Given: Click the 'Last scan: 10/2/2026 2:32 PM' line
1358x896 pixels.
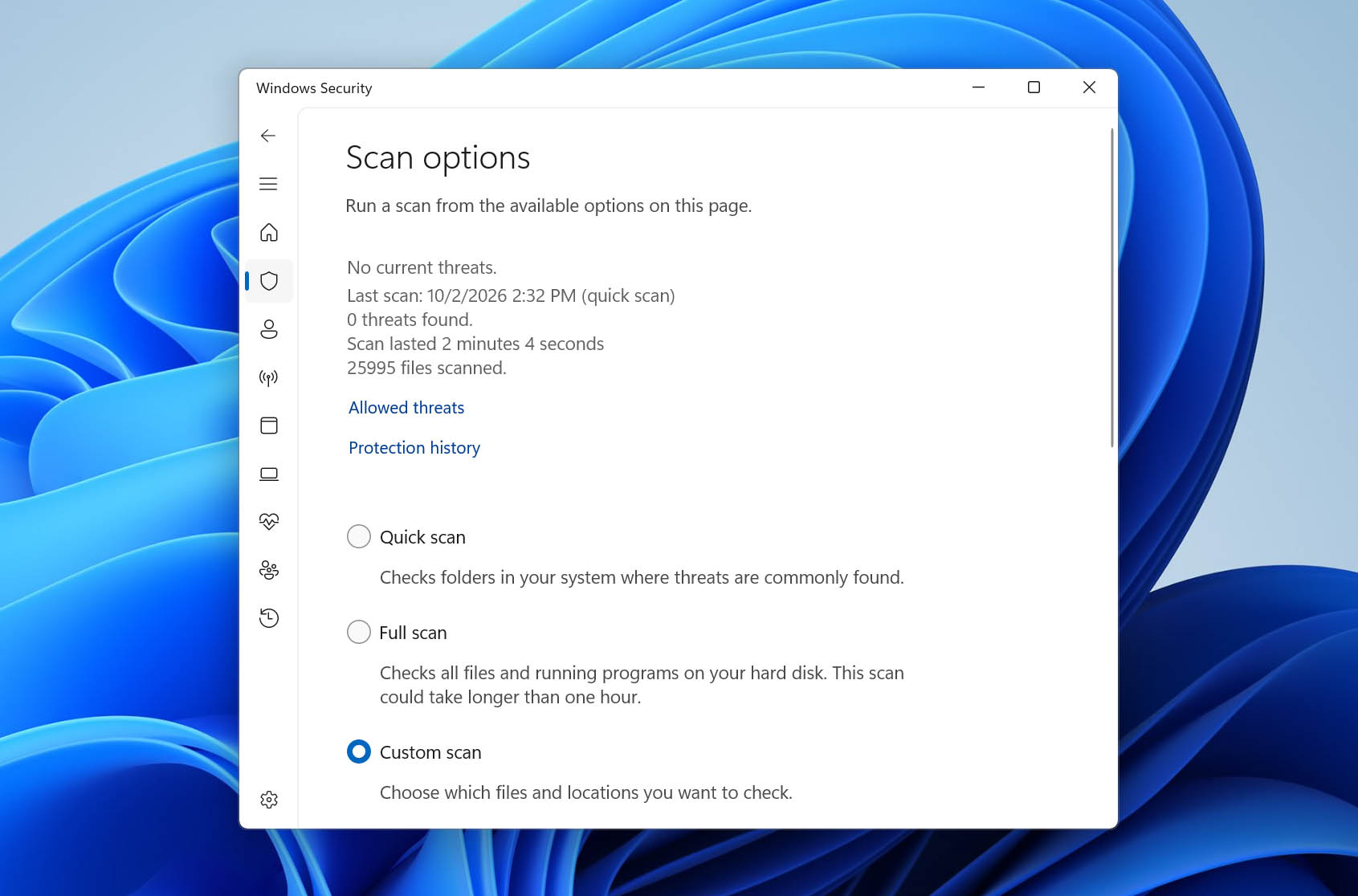Looking at the screenshot, I should click(x=511, y=295).
